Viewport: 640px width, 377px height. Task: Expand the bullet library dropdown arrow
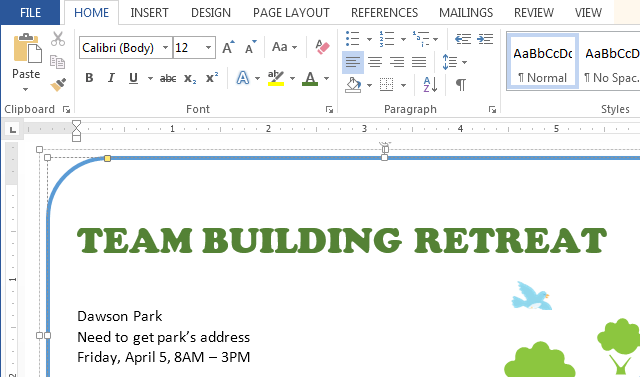369,39
